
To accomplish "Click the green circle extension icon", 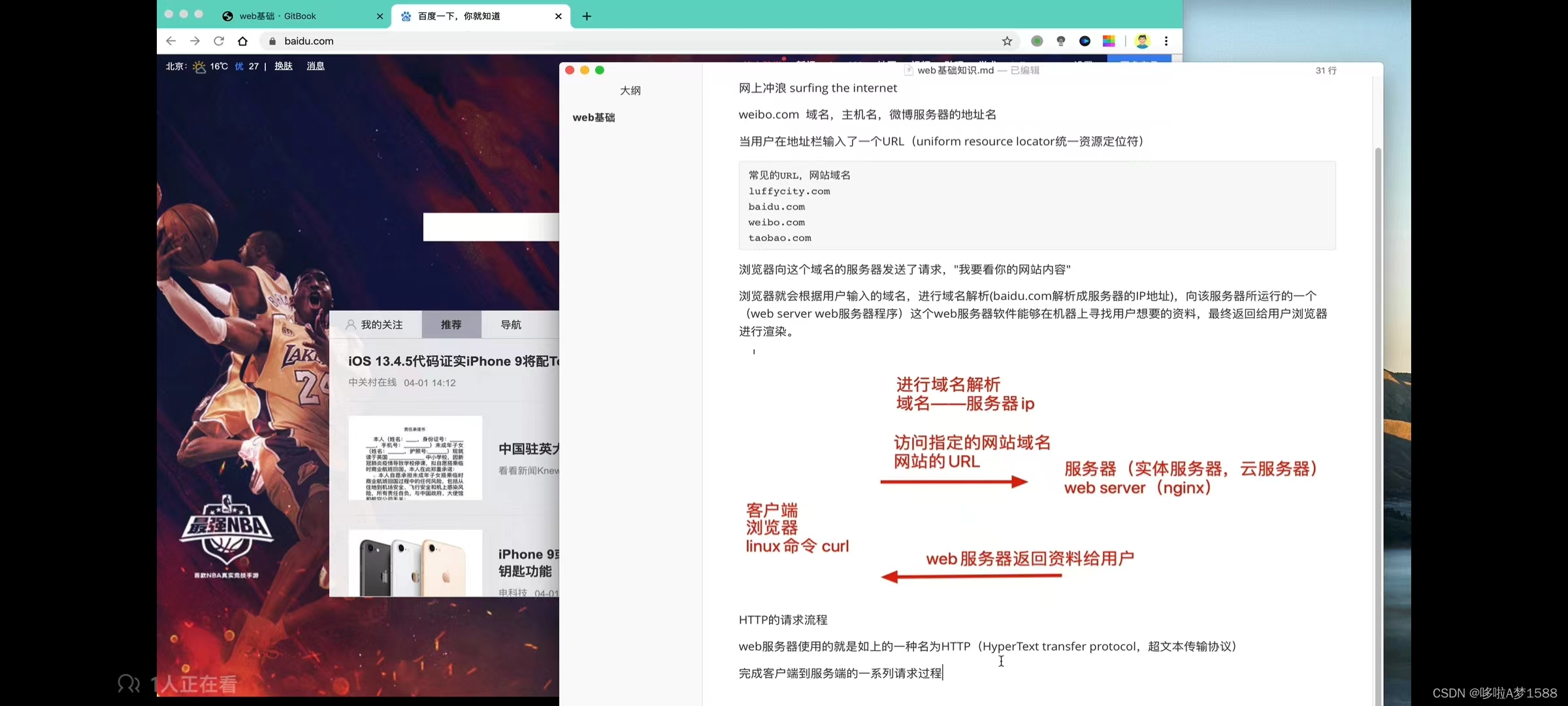I will [1037, 41].
